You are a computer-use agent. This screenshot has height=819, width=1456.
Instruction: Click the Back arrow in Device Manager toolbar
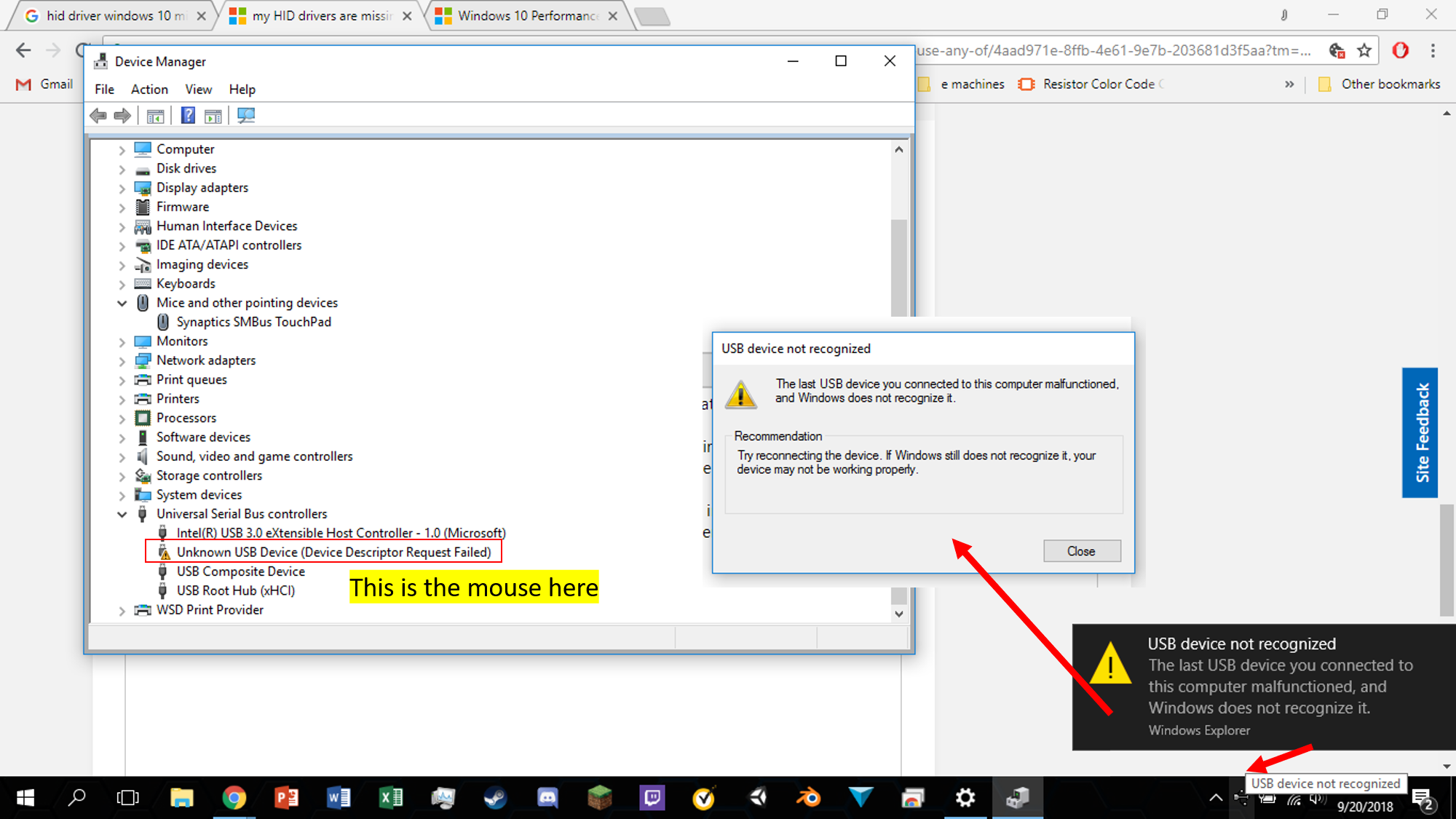(x=98, y=115)
